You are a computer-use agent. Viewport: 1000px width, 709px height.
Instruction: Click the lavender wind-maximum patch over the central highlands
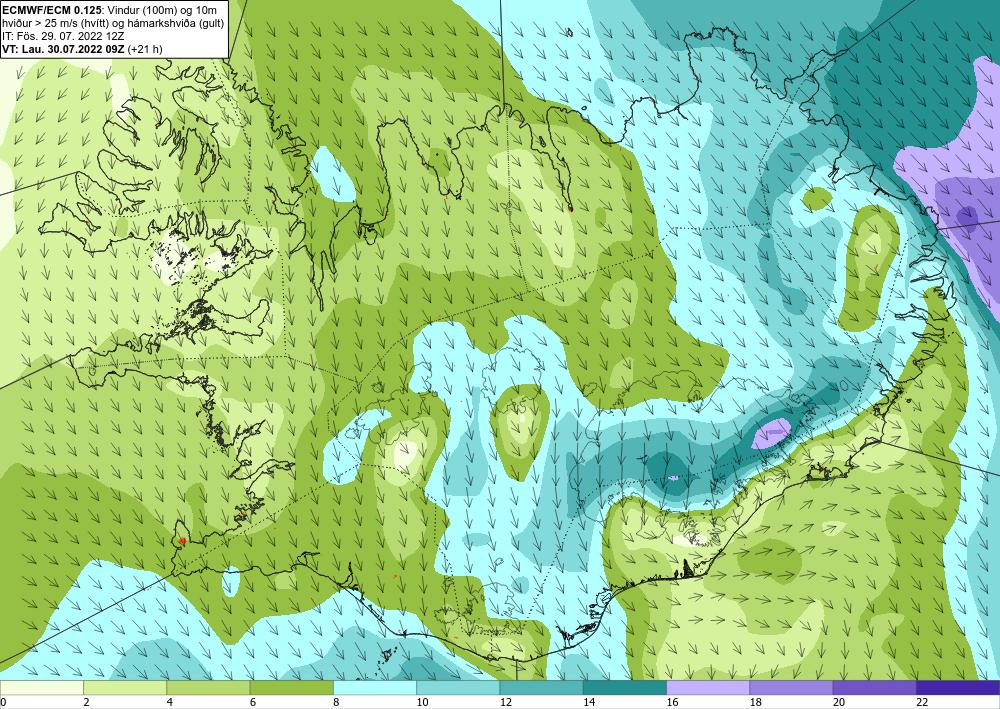pyautogui.click(x=772, y=434)
